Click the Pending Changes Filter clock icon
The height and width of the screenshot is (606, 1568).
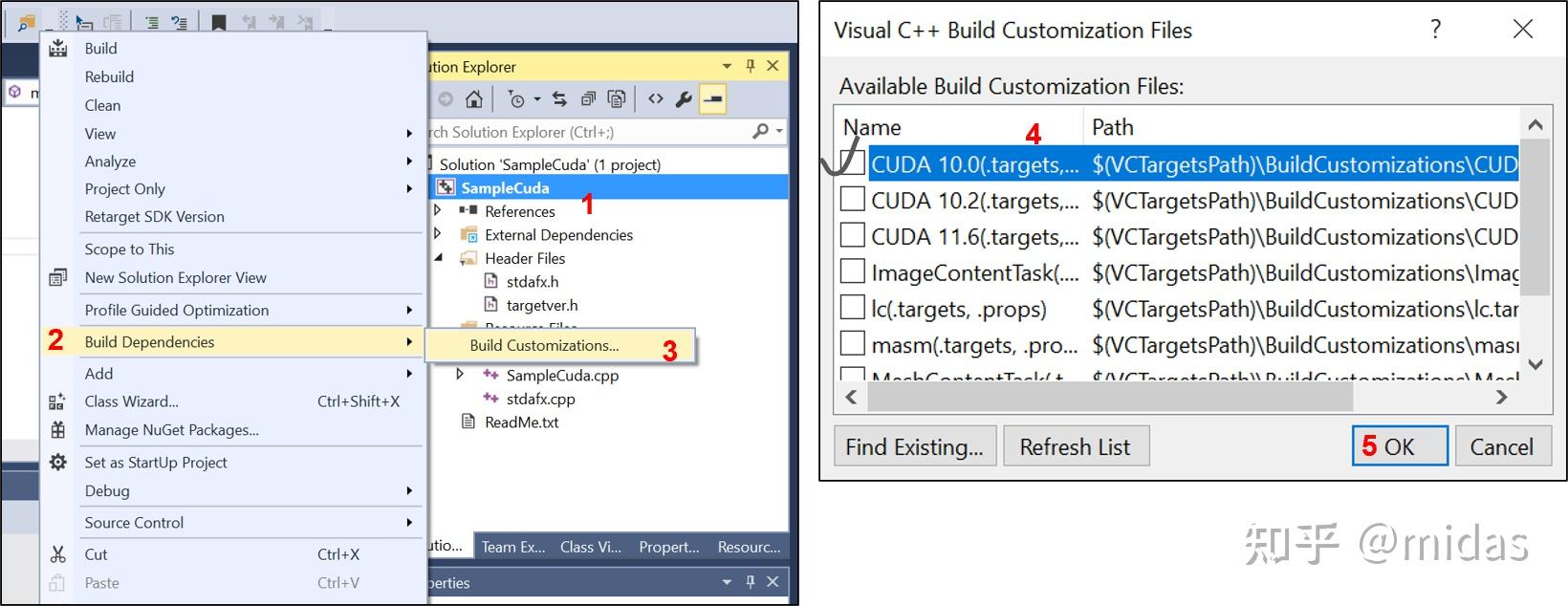pyautogui.click(x=516, y=99)
